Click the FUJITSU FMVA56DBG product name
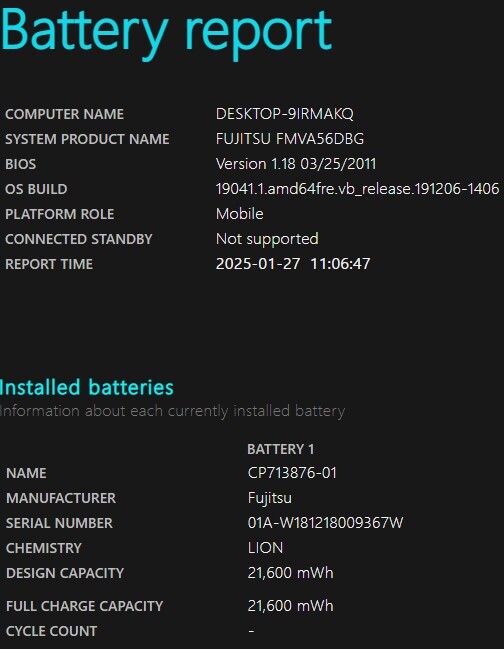Viewport: 504px width, 649px height. 290,139
